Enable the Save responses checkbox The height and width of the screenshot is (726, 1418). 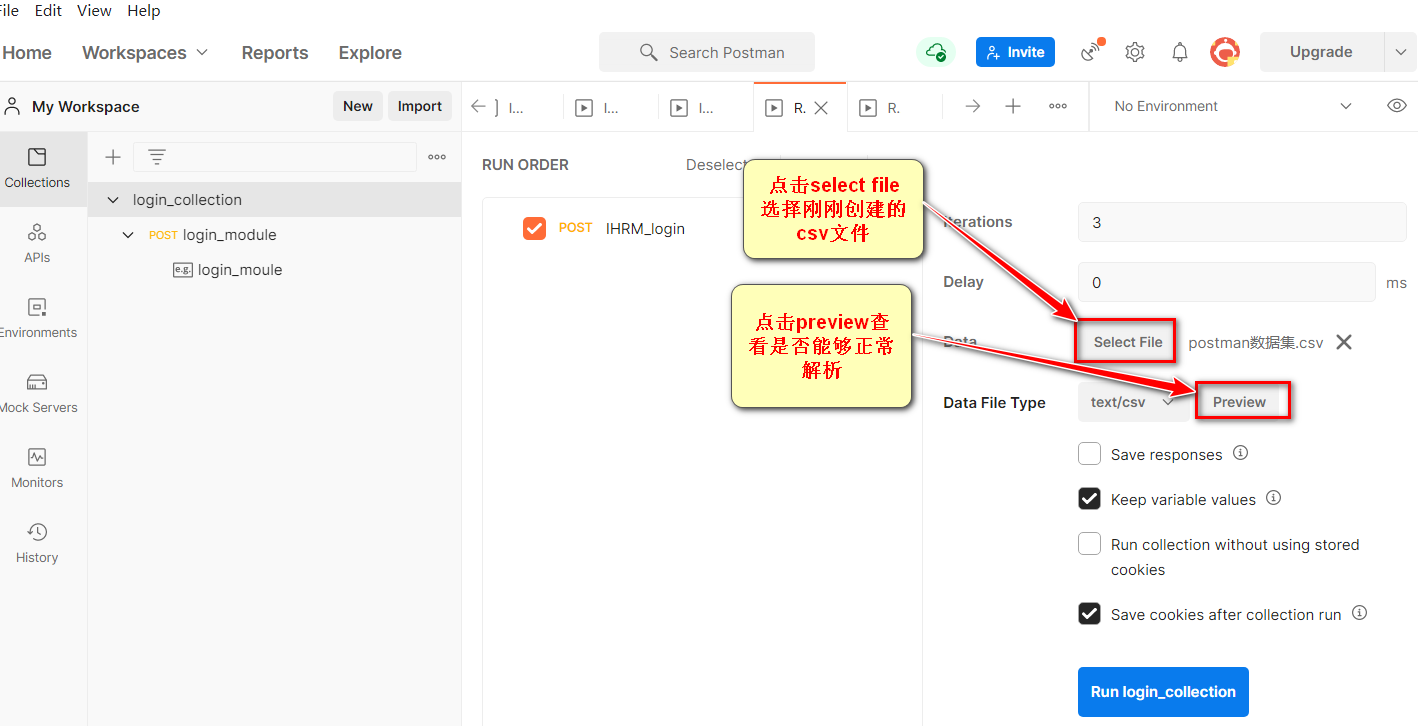pos(1089,454)
